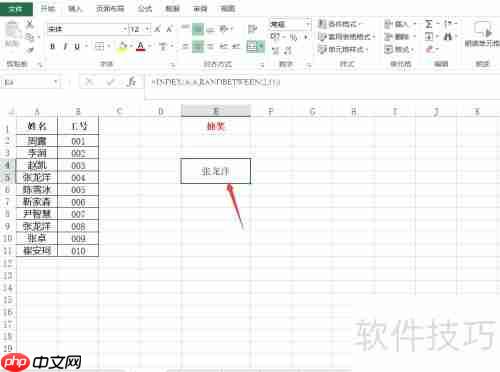Screen dimensions: 500x372
Task: Select the Format Painter brush
Action: 30,50
